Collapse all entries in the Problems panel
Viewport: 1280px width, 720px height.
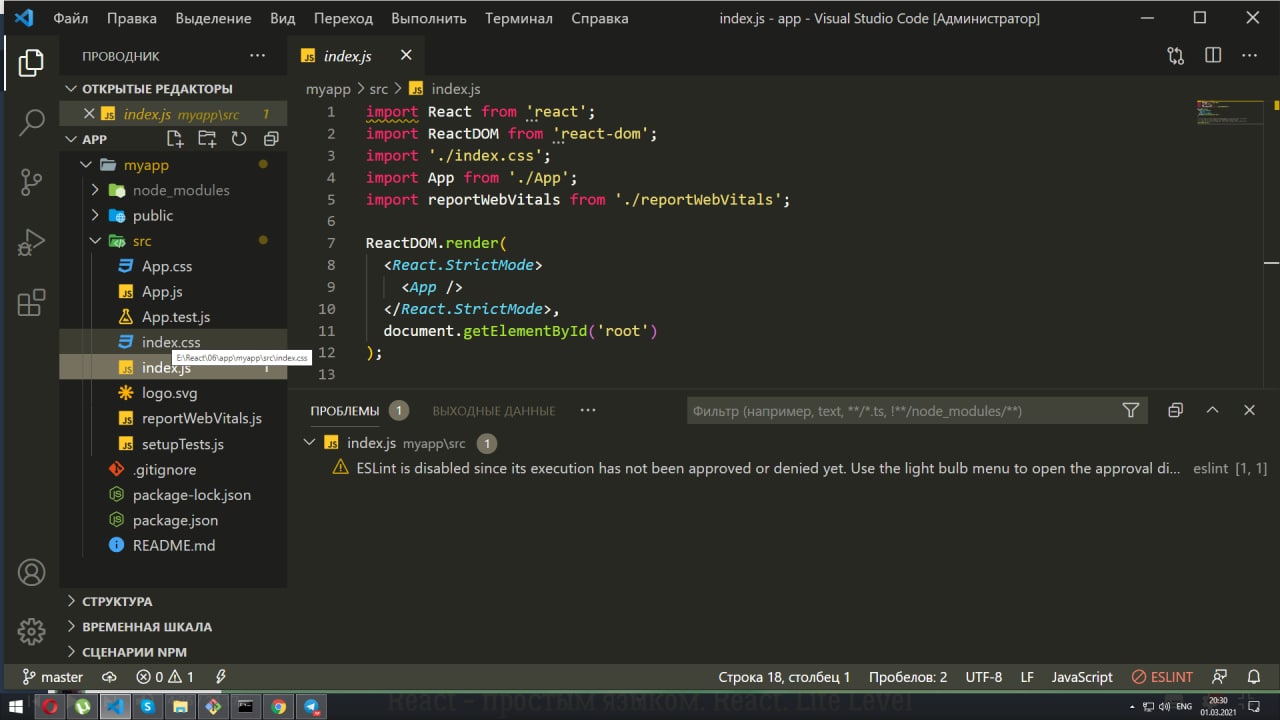1175,410
